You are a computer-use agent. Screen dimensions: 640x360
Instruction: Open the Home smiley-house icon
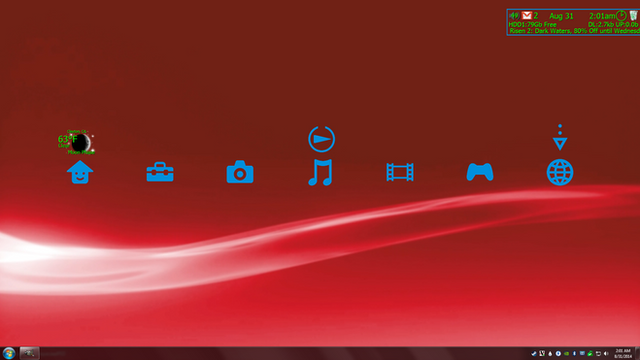[80, 172]
